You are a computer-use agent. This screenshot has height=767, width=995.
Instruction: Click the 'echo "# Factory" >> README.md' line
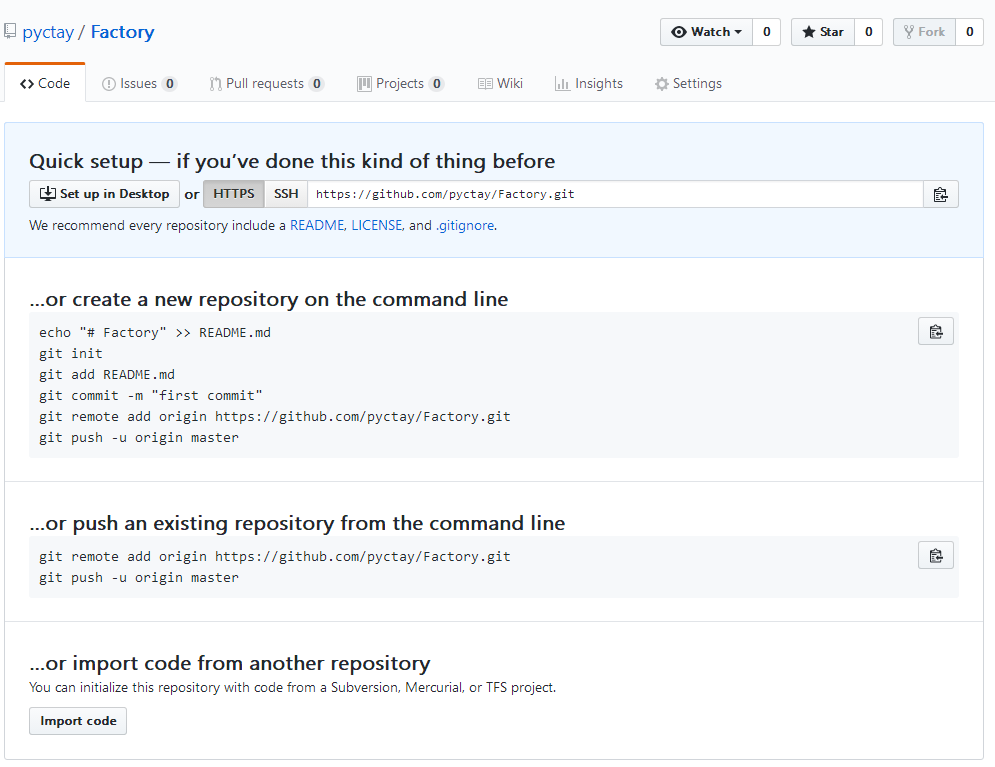click(155, 332)
